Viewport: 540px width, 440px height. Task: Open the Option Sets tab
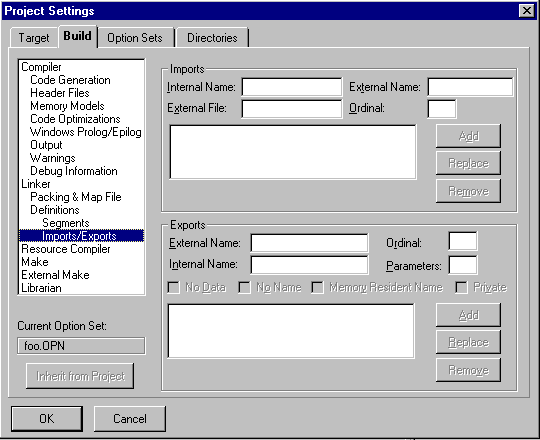135,38
